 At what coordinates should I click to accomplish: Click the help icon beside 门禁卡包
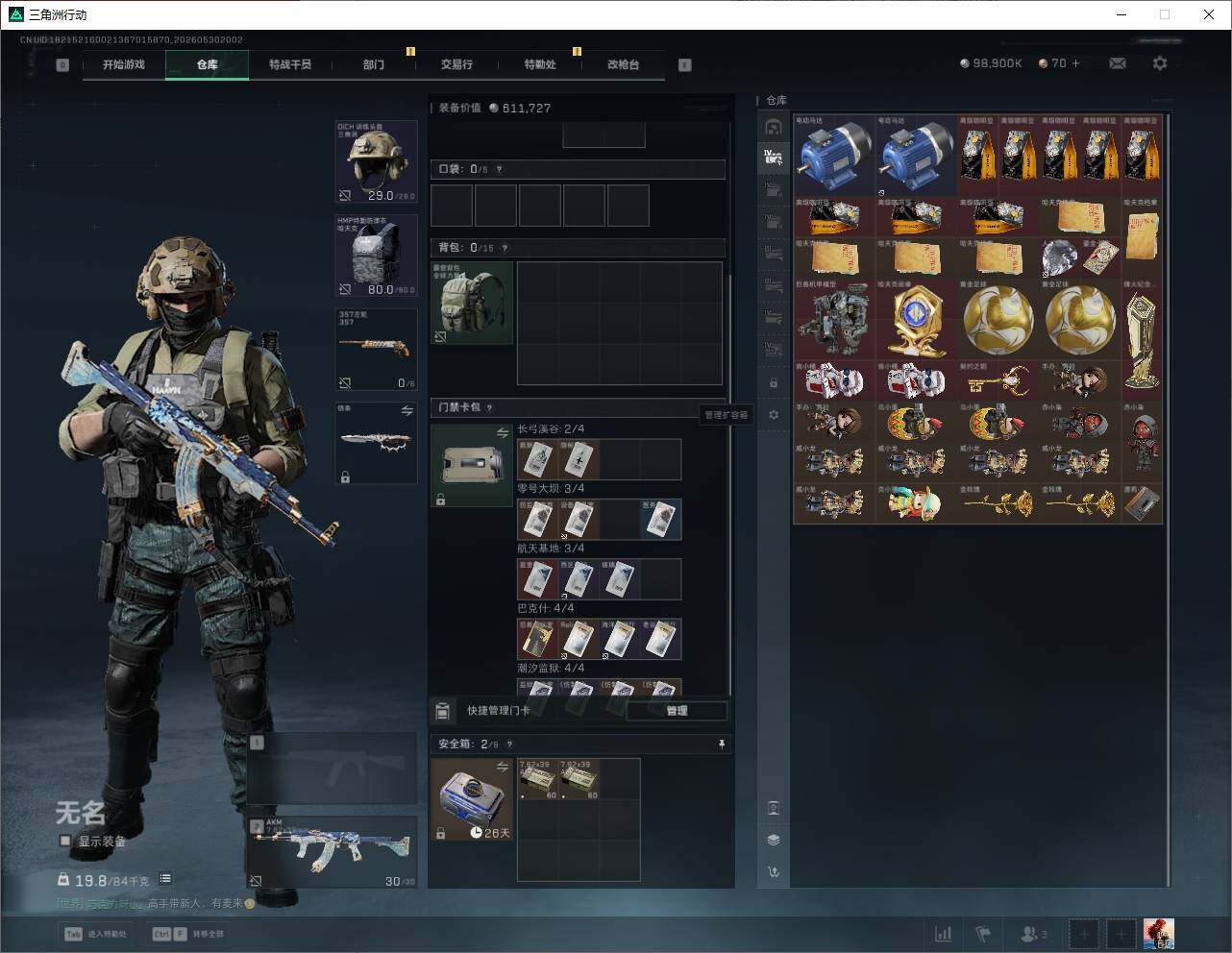[x=490, y=407]
